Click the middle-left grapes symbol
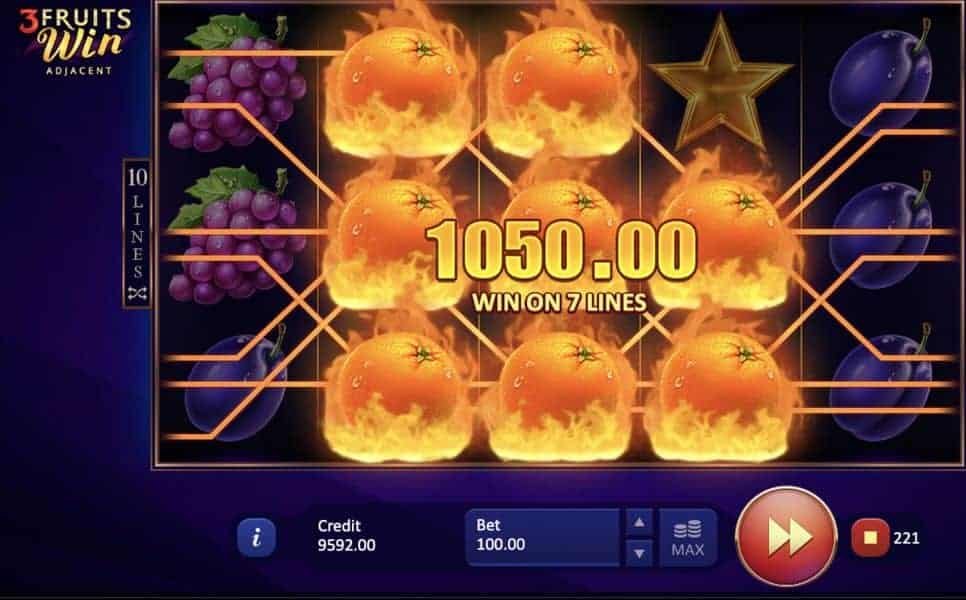Viewport: 966px width, 600px height. pos(237,235)
